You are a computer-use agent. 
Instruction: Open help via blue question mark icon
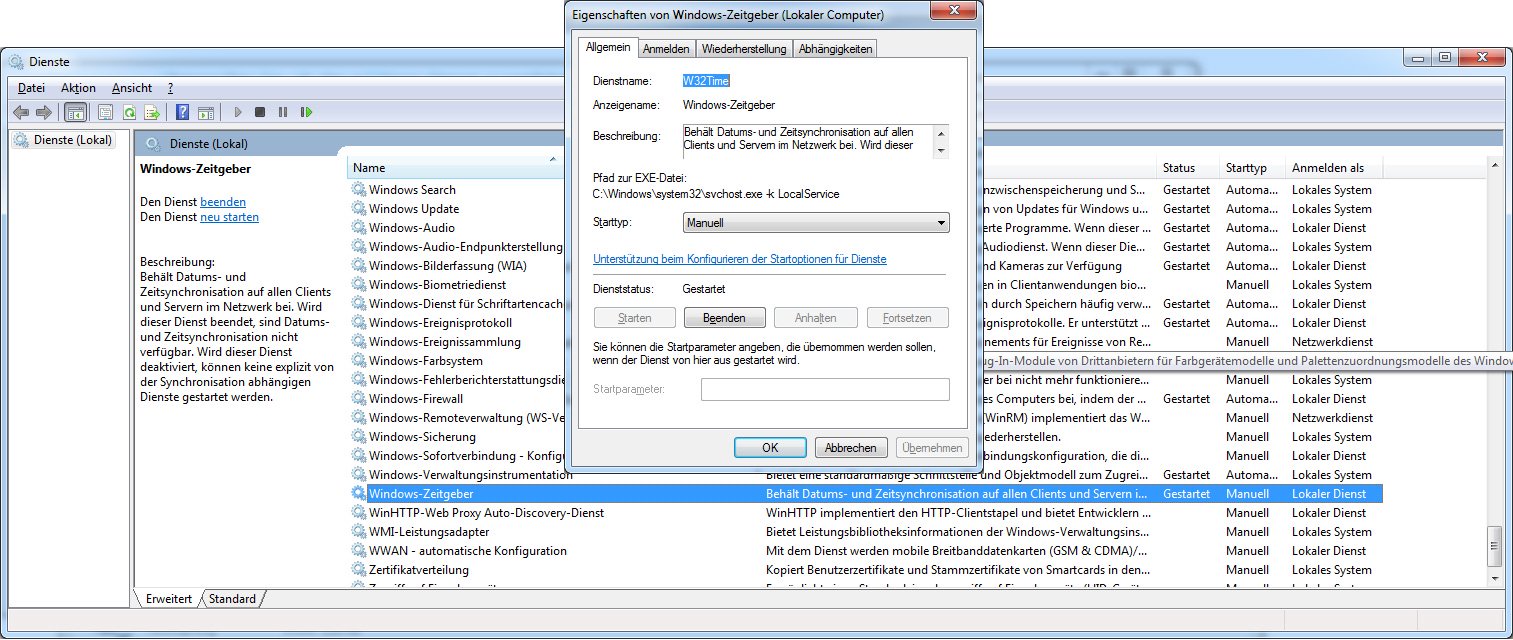[x=183, y=113]
